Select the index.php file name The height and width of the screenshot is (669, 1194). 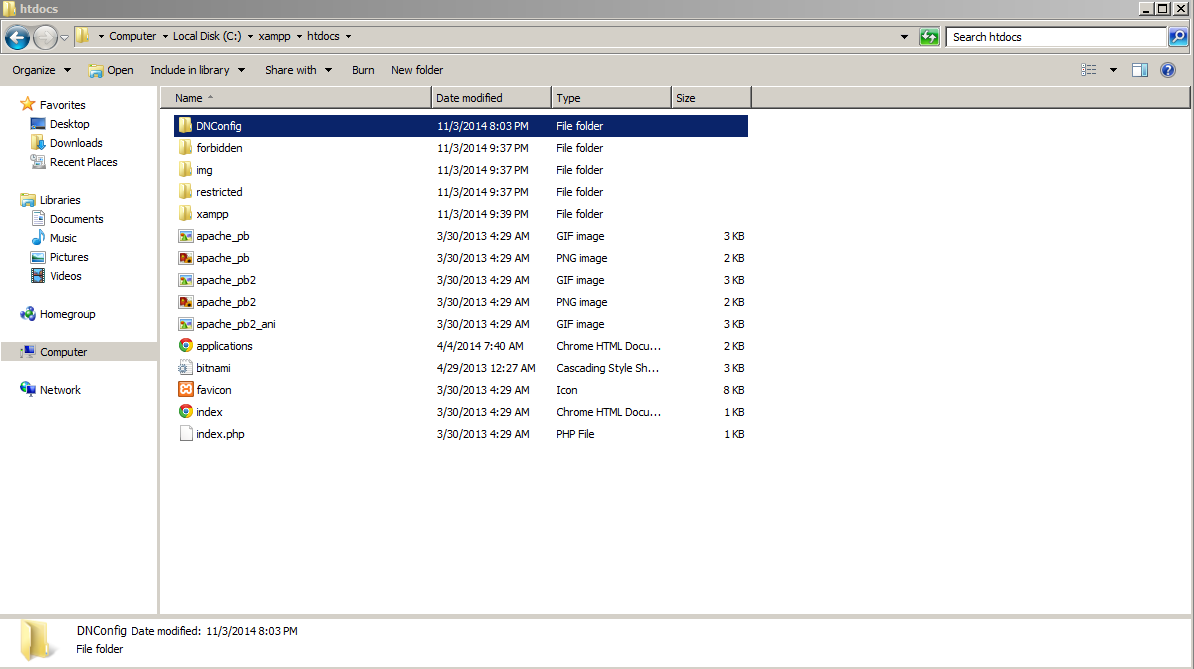click(x=220, y=434)
